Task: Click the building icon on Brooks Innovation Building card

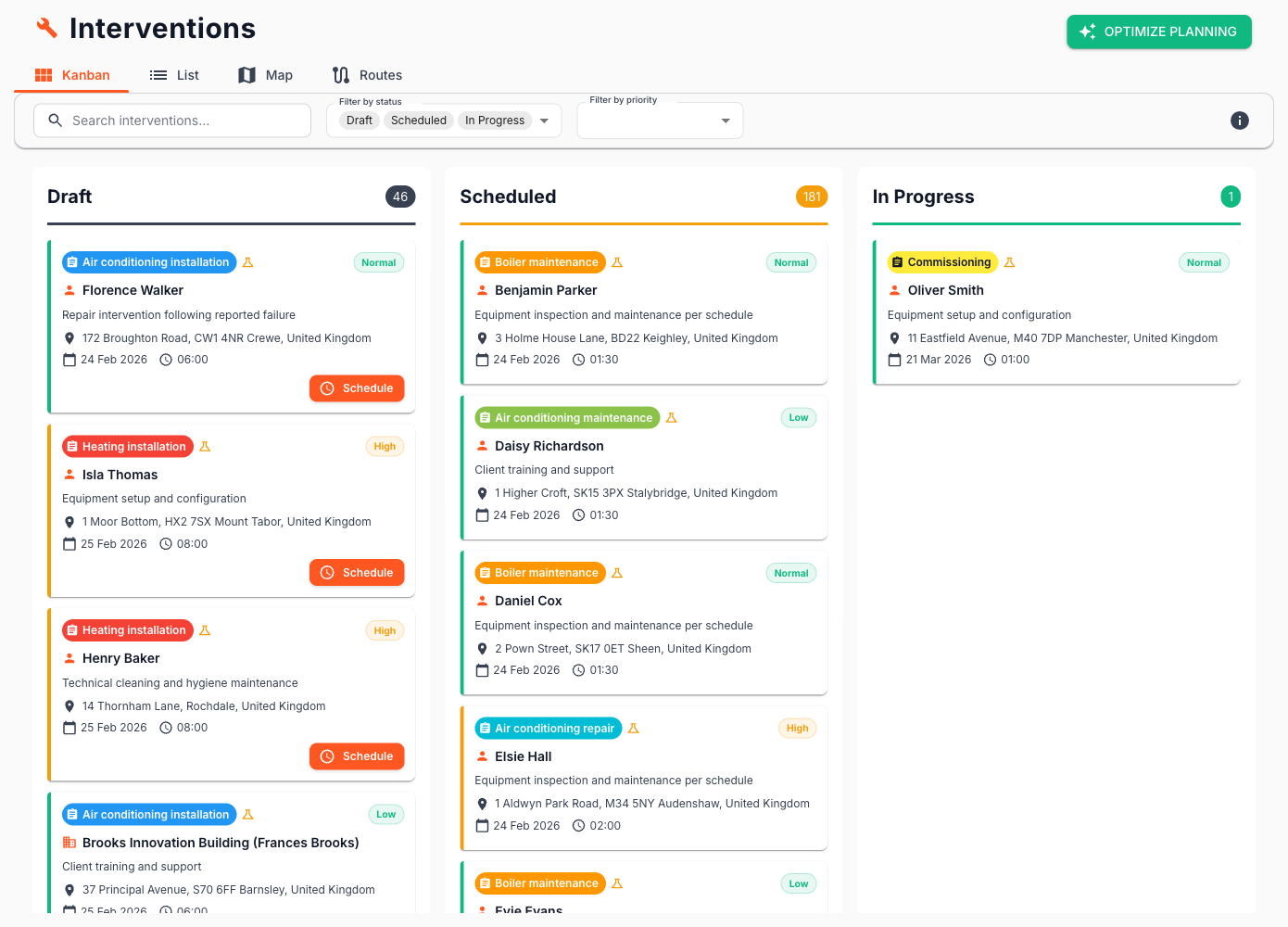Action: pyautogui.click(x=69, y=842)
